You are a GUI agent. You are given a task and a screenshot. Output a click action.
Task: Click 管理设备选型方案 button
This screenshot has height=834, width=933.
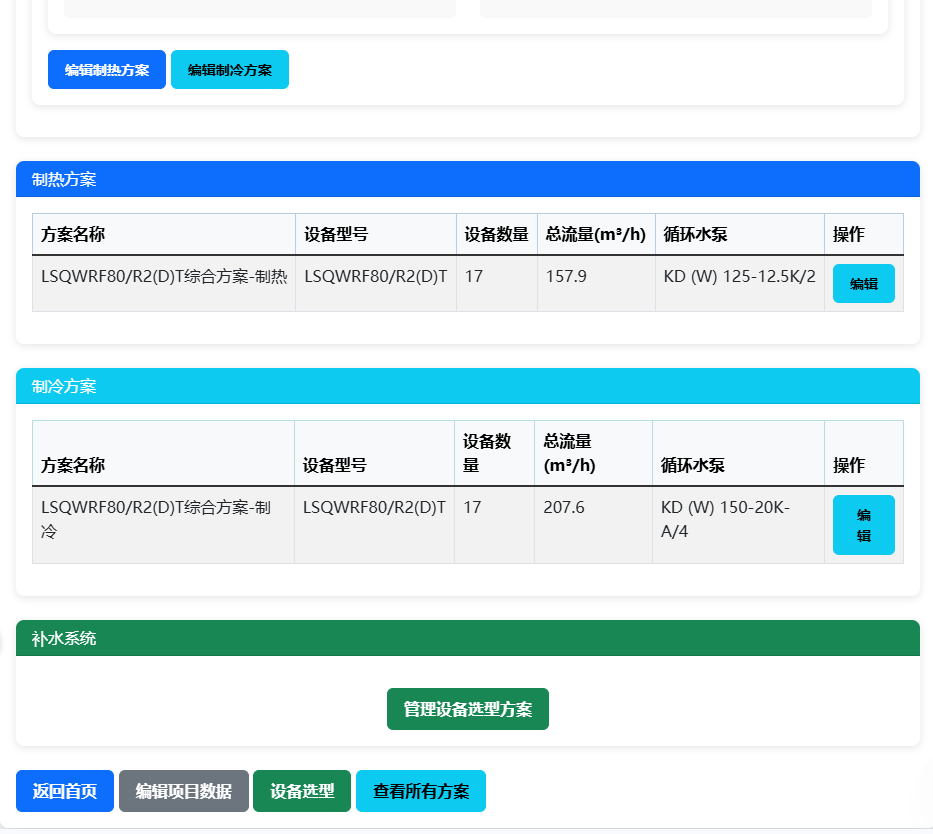tap(468, 709)
